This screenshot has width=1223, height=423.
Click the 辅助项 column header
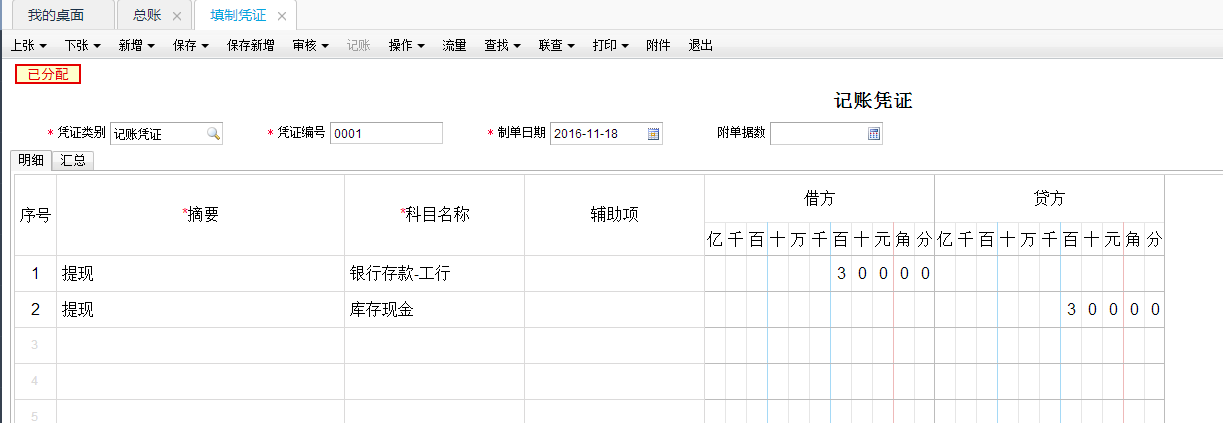614,214
